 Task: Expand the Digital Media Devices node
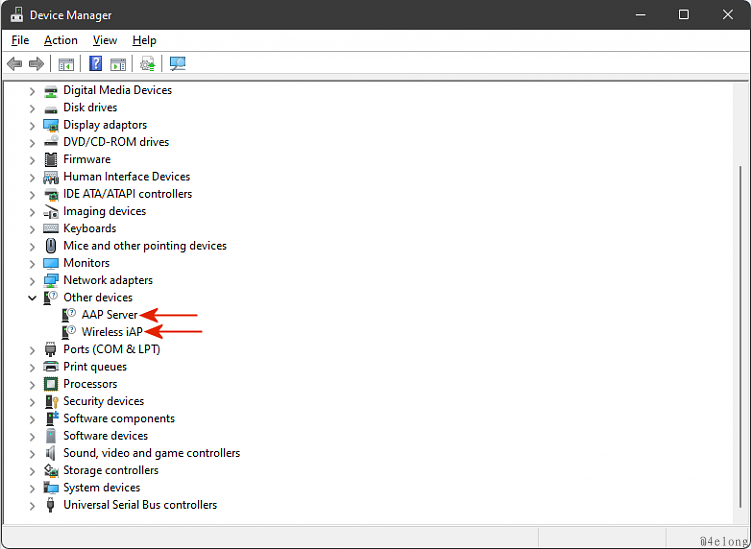click(x=32, y=91)
